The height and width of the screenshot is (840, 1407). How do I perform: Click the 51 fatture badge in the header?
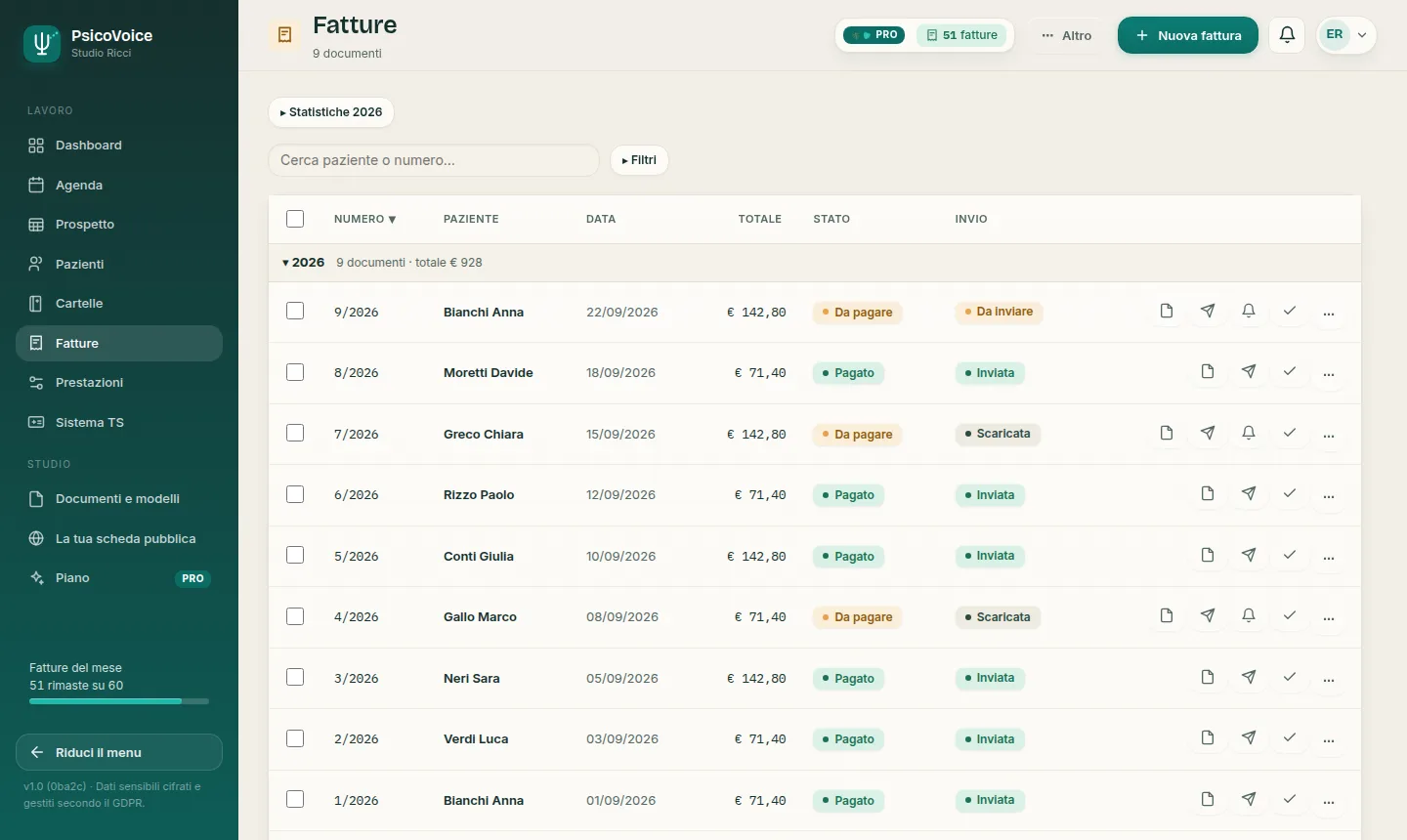click(961, 35)
